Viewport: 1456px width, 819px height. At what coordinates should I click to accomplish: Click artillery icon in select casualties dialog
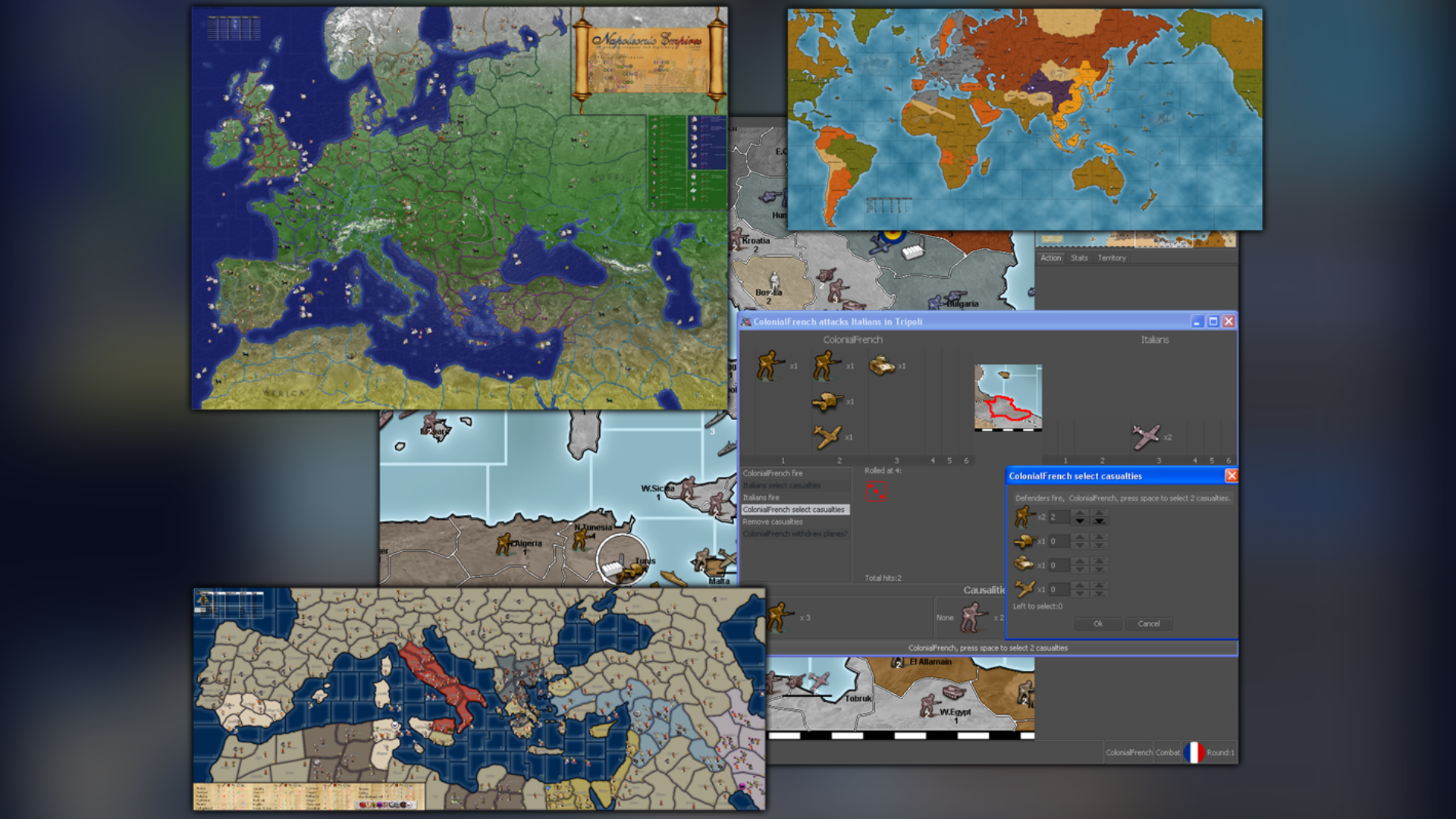1025,541
